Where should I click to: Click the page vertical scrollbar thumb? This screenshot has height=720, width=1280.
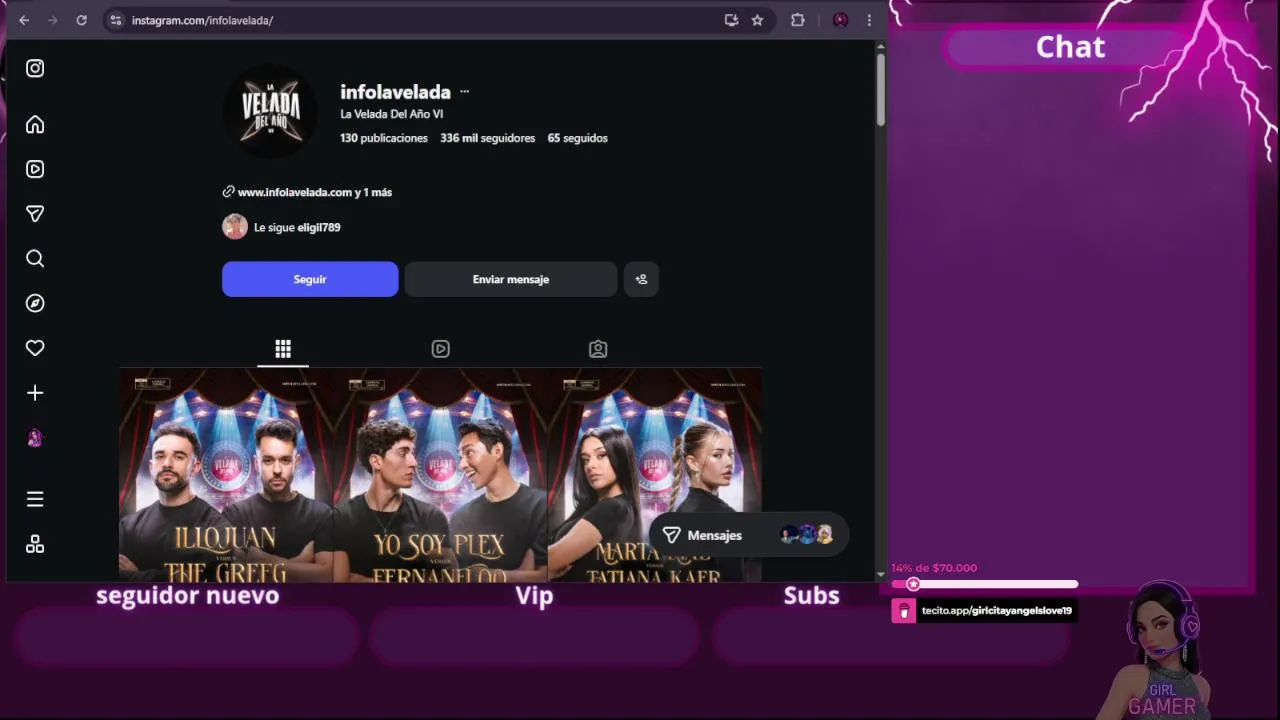click(881, 88)
